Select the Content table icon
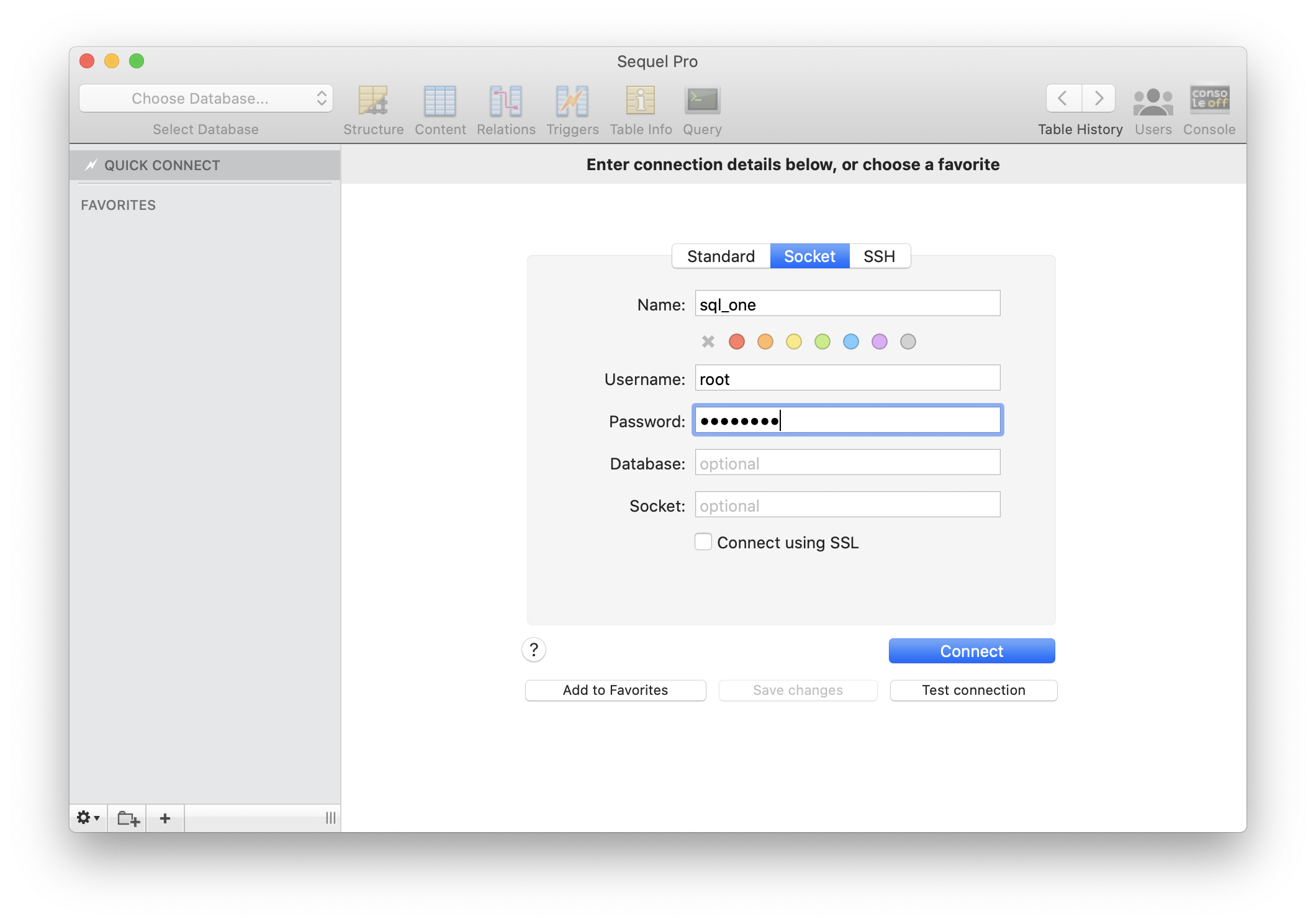The width and height of the screenshot is (1316, 924). (440, 101)
